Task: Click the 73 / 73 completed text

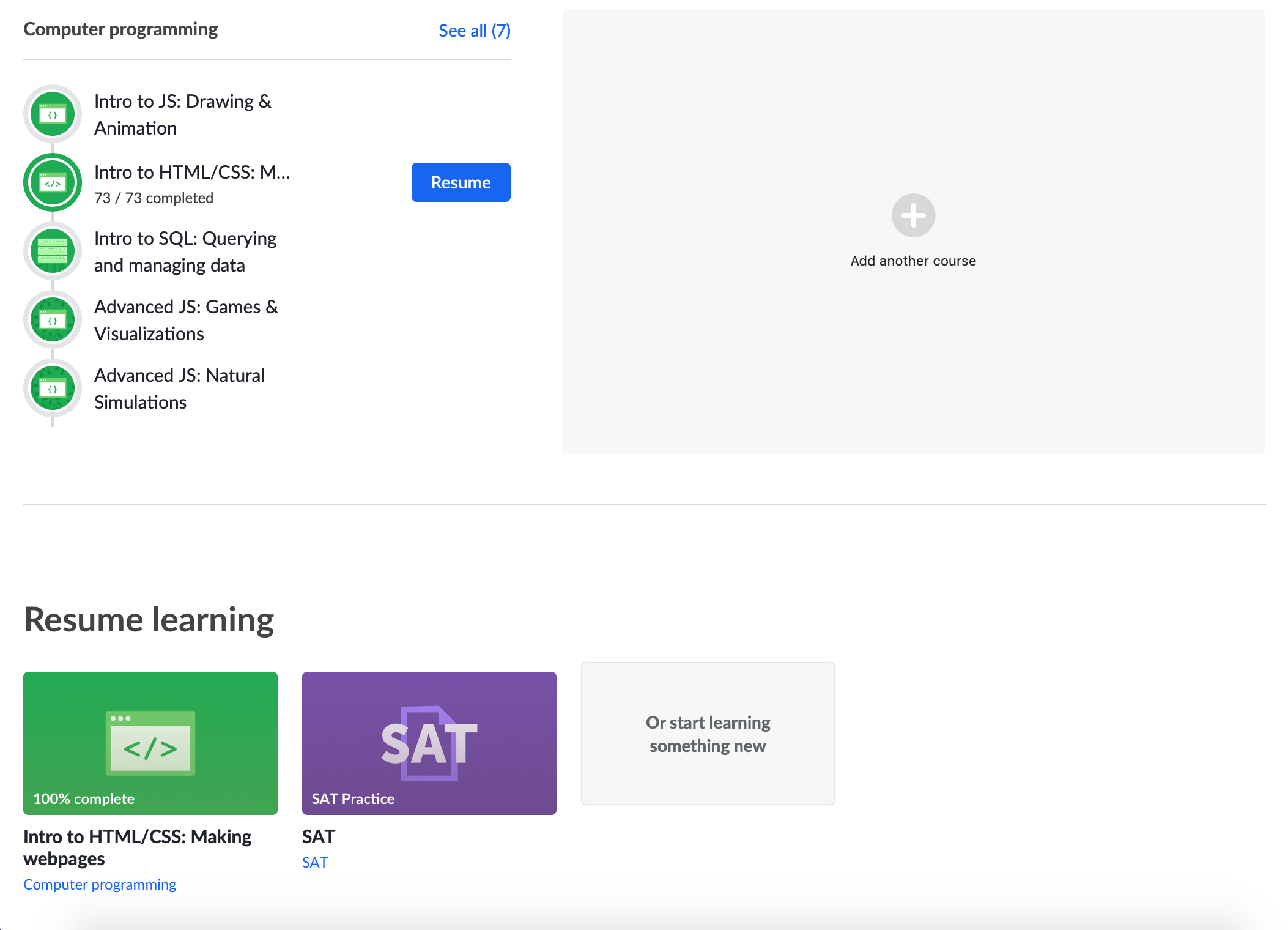Action: coord(154,198)
